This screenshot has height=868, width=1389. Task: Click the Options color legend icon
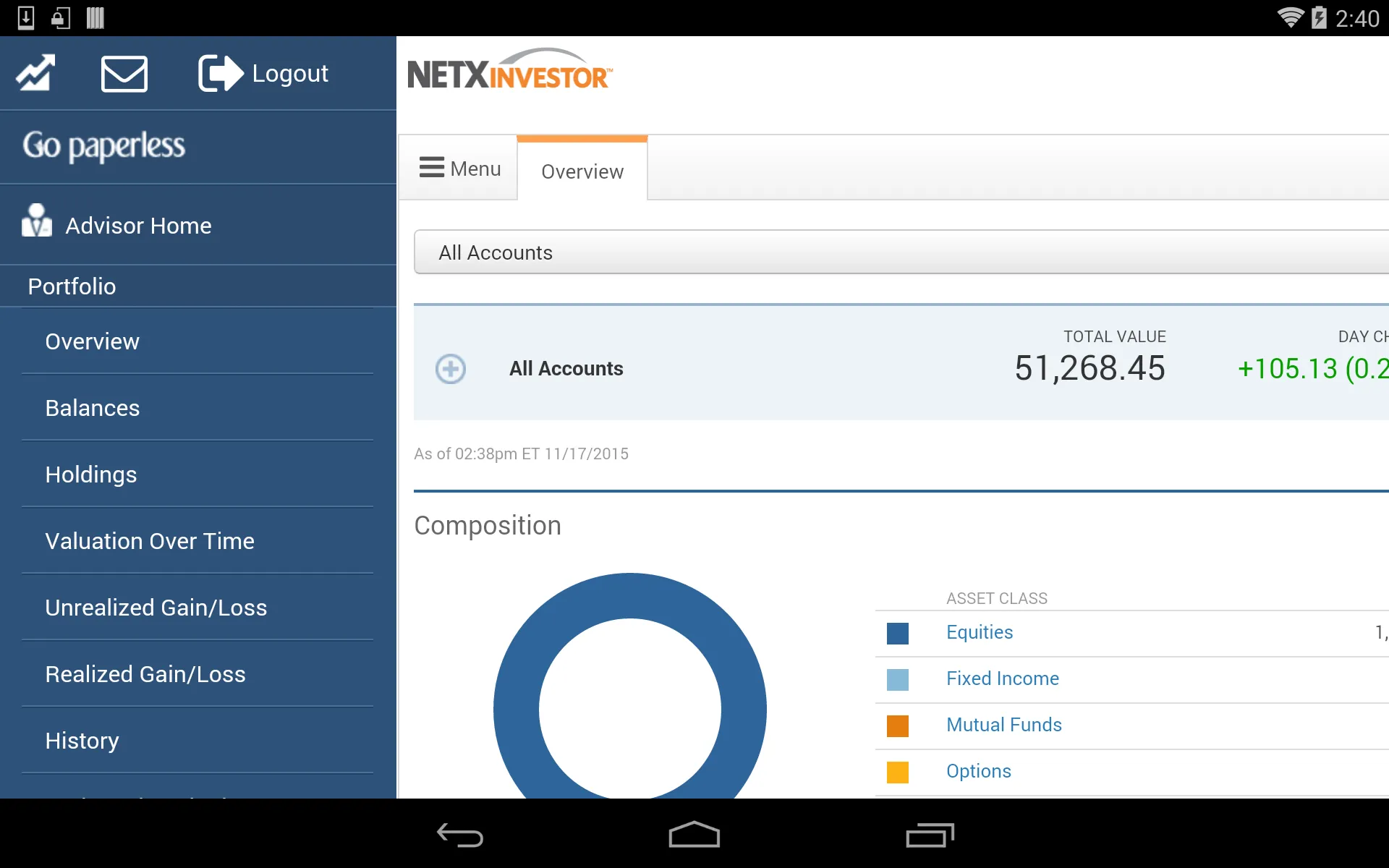point(897,771)
